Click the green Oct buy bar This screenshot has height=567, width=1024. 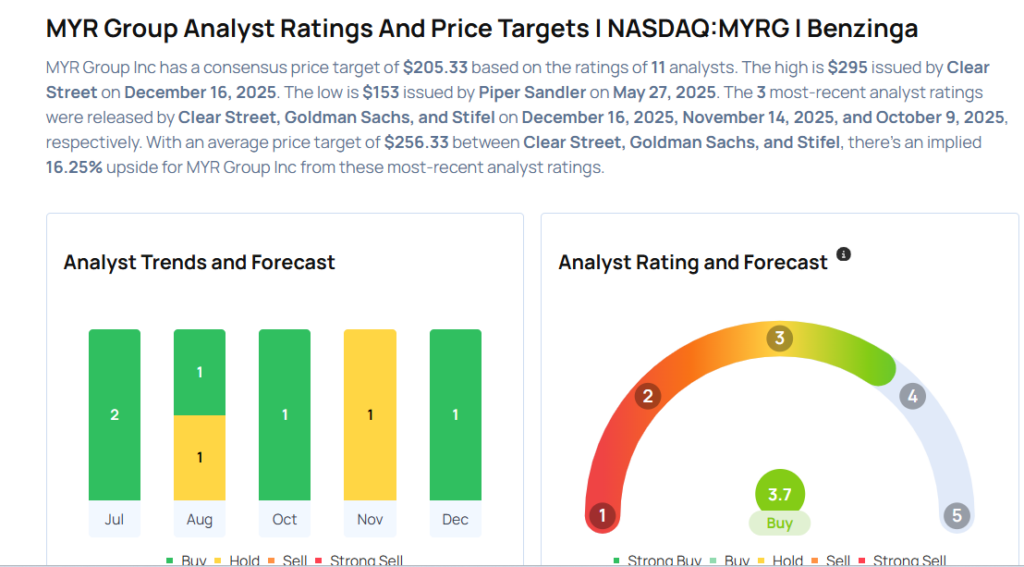[x=284, y=415]
